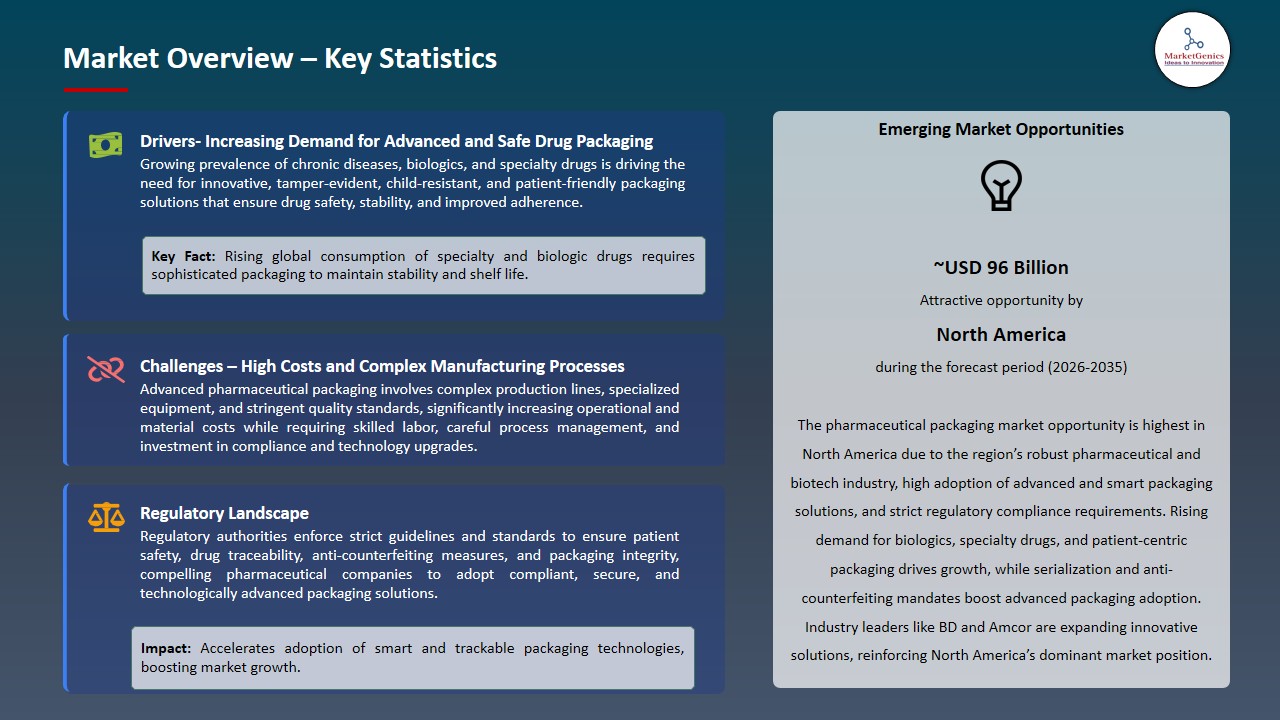Select the orange scales Regulatory Landscape icon
The height and width of the screenshot is (720, 1280).
pyautogui.click(x=105, y=517)
